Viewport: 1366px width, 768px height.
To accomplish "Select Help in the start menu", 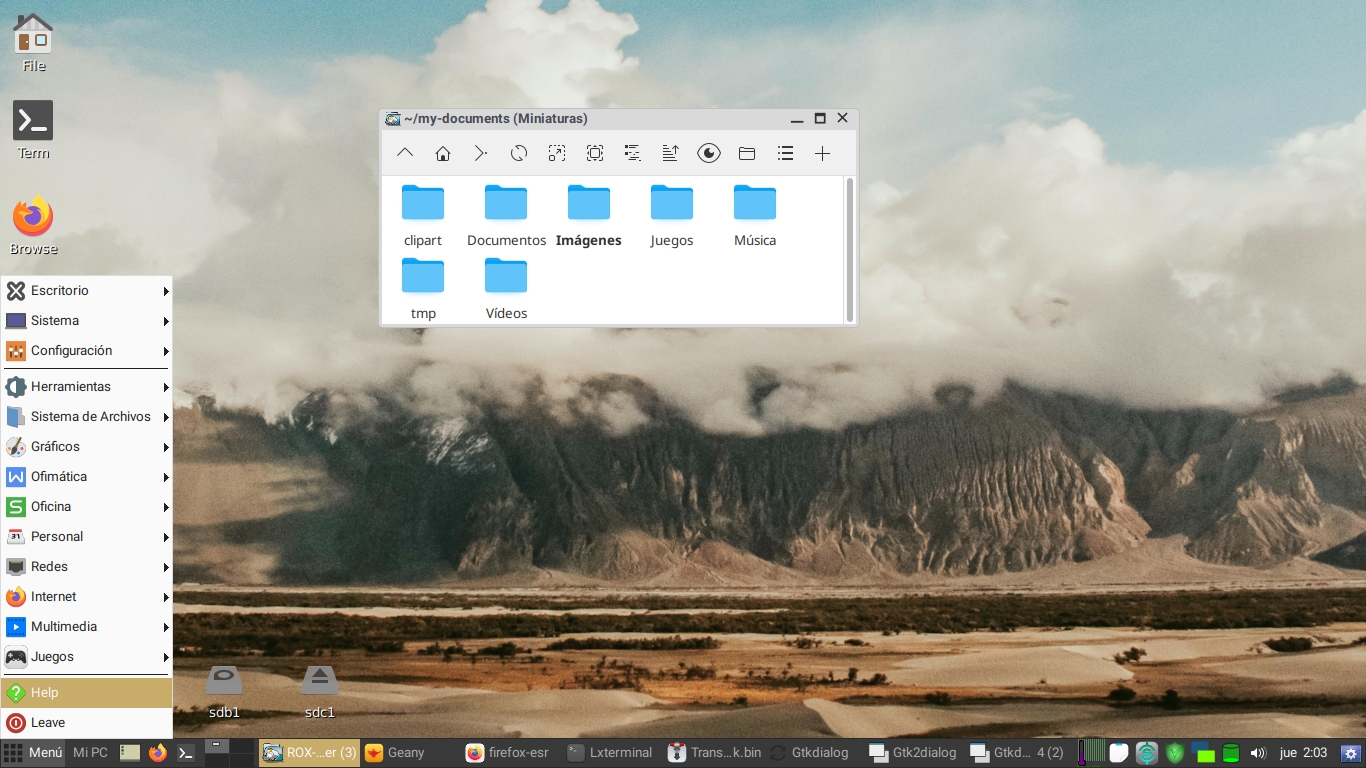I will click(87, 693).
